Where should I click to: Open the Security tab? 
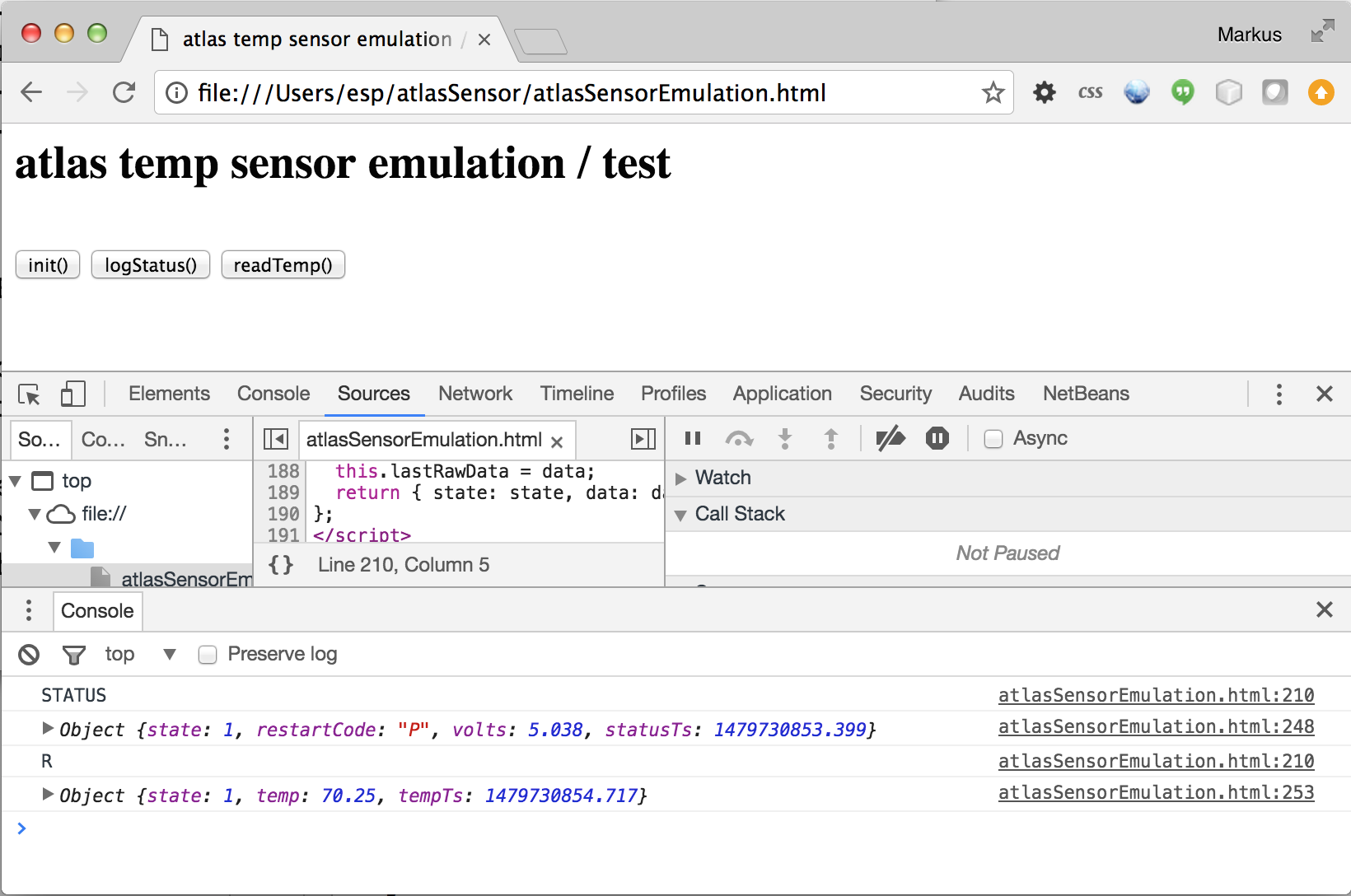tap(895, 394)
